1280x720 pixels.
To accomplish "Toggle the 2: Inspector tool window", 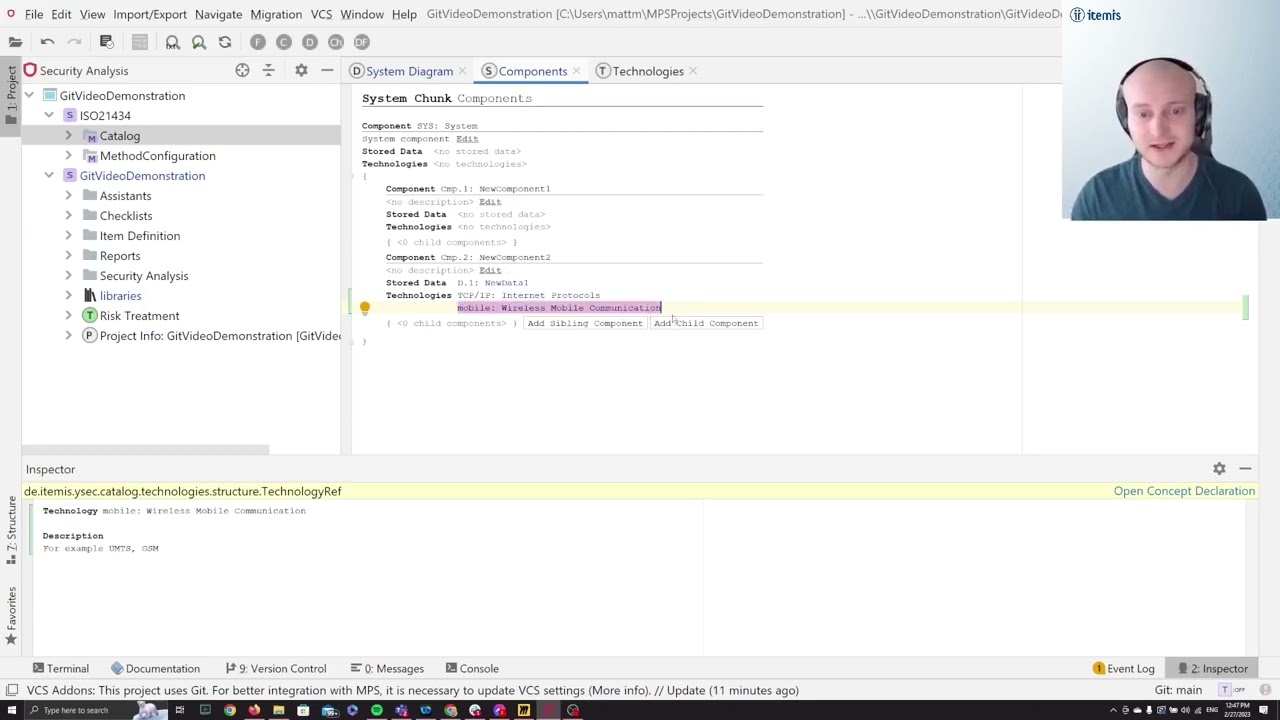I will [x=1212, y=668].
